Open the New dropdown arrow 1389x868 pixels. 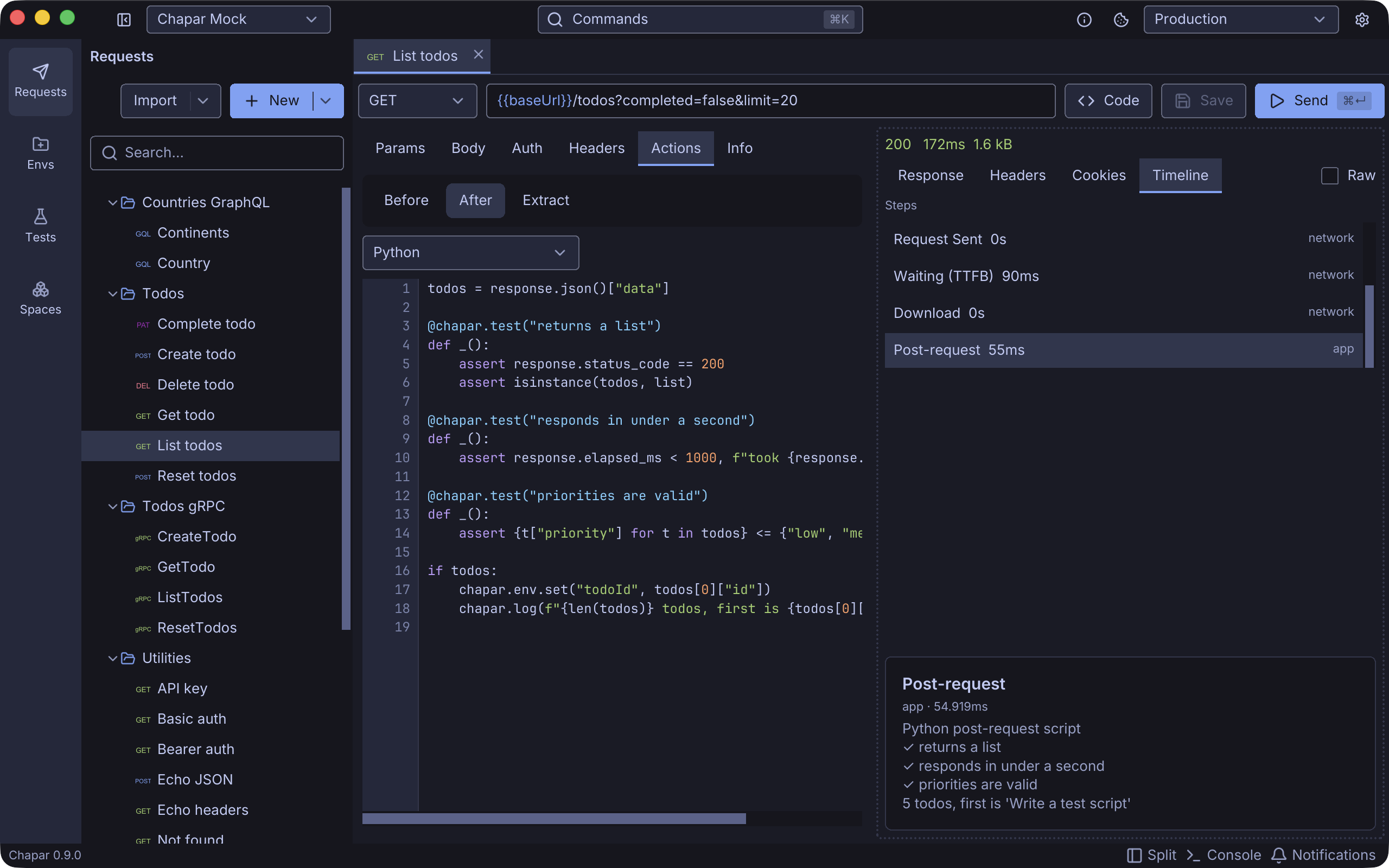[x=326, y=100]
